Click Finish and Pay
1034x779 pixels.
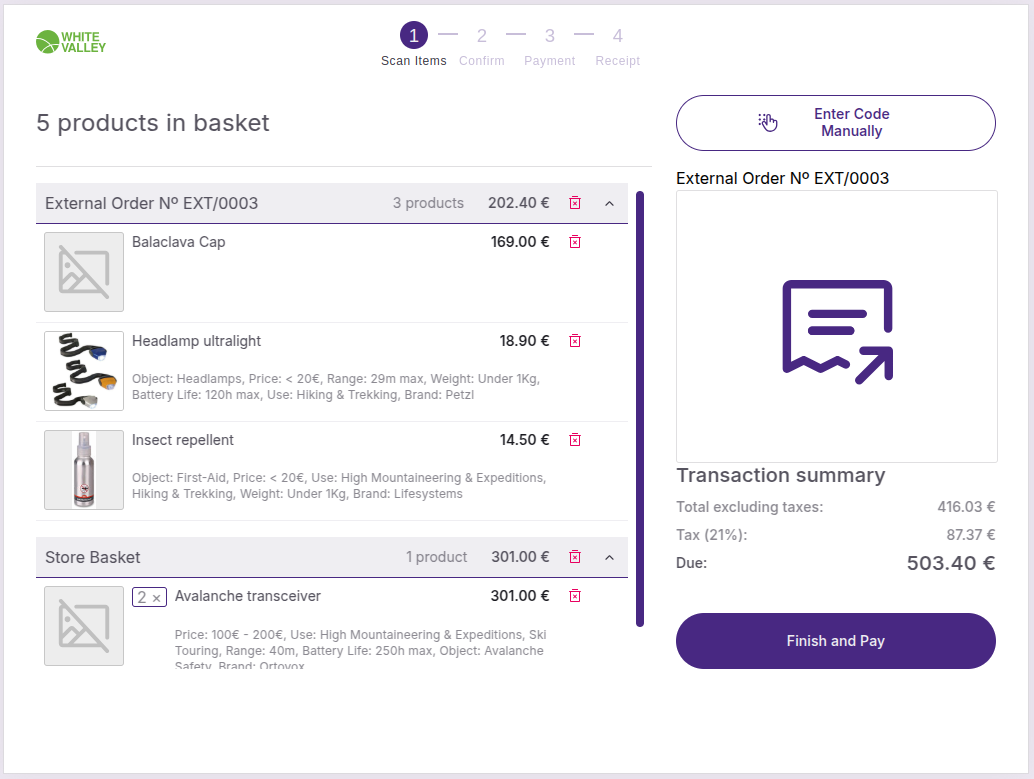click(x=836, y=641)
